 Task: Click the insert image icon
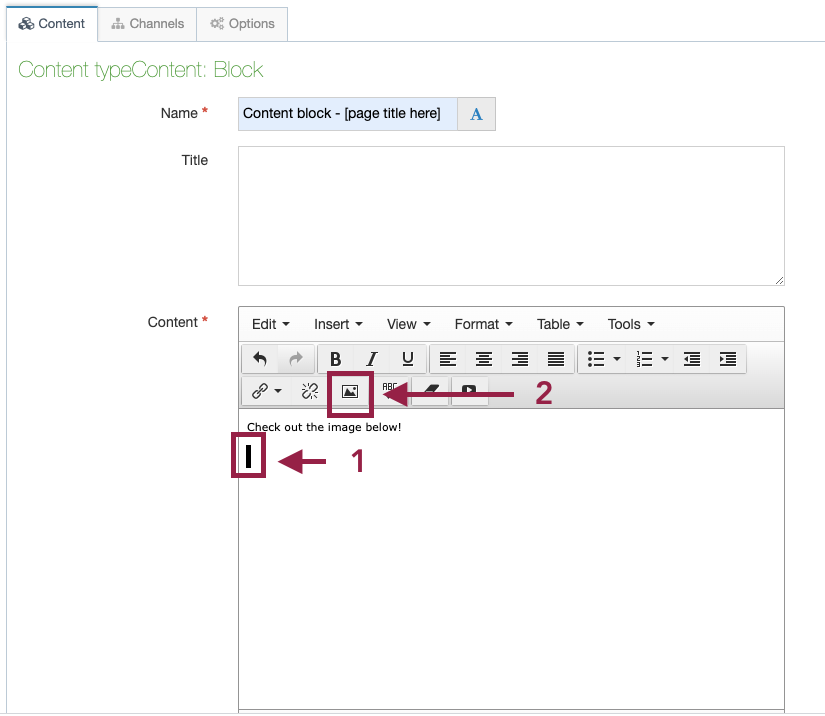point(350,391)
